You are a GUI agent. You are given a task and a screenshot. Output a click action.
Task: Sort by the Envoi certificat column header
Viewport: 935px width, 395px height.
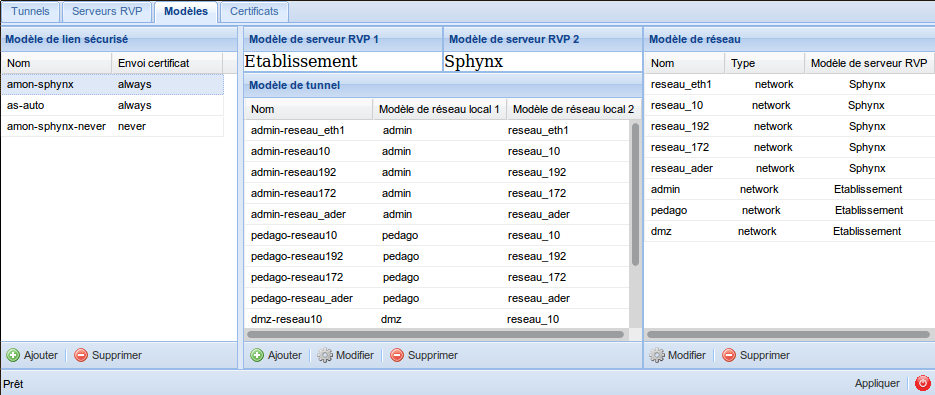167,63
